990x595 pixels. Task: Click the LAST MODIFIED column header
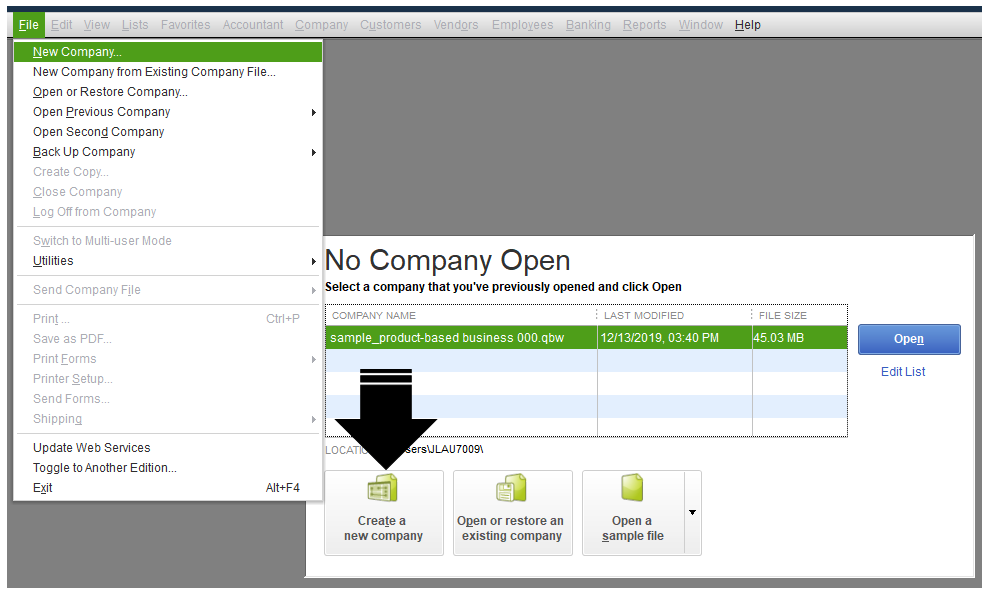coord(643,316)
